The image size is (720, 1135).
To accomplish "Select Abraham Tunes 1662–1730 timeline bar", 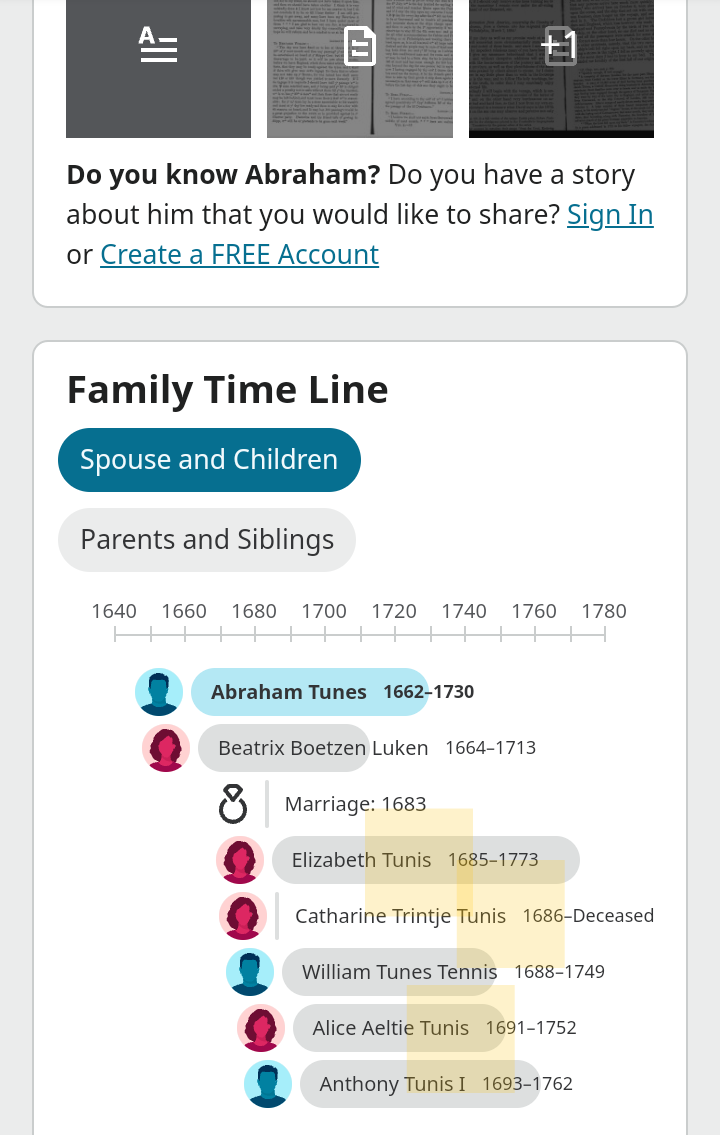I will [310, 692].
